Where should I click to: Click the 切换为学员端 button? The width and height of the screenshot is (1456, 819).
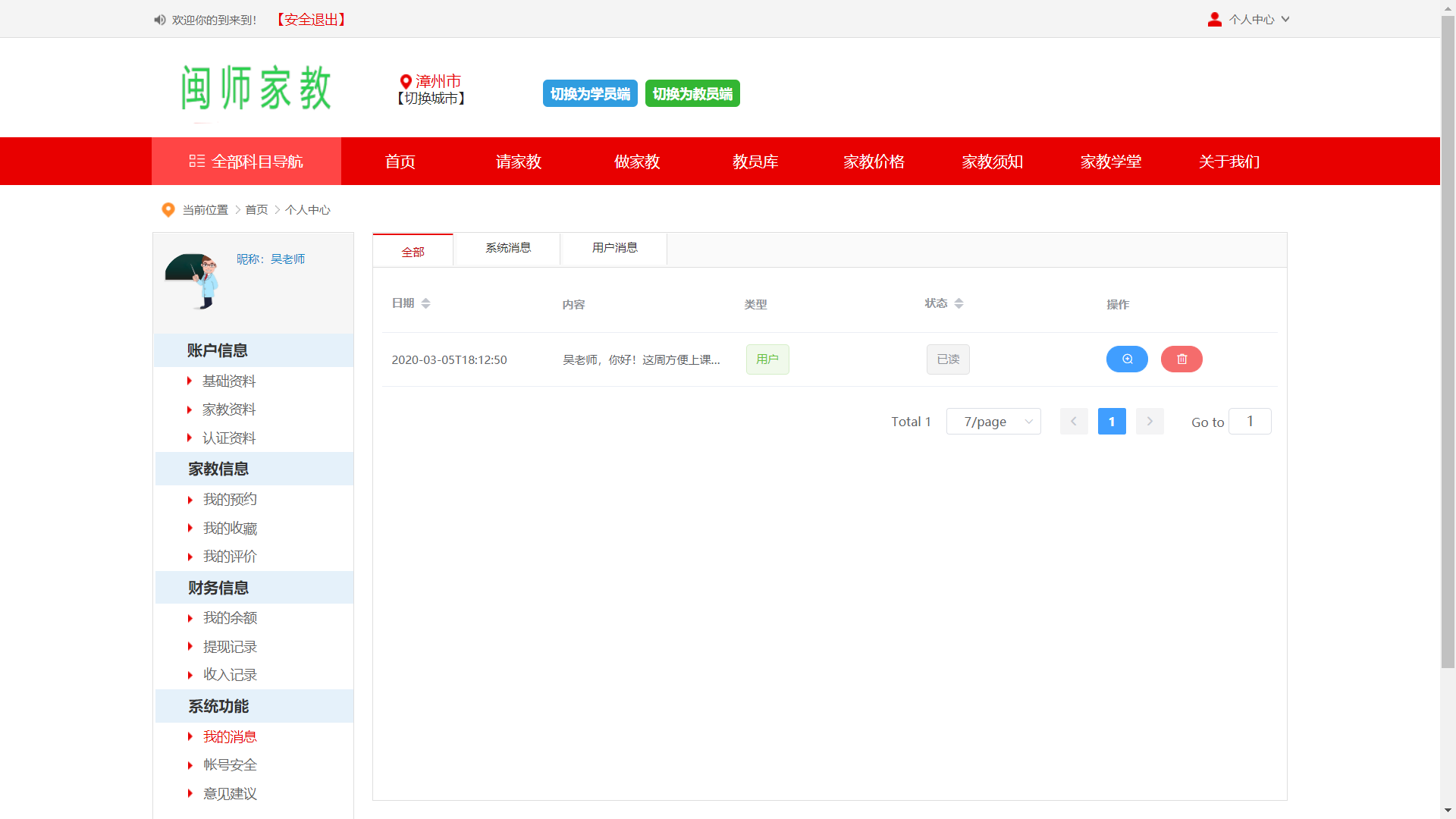click(590, 94)
